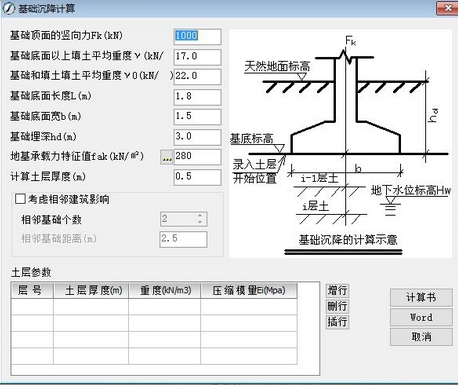Select the 土层厚度(m) column header
Viewport: 458px width, 385px height.
pyautogui.click(x=91, y=291)
